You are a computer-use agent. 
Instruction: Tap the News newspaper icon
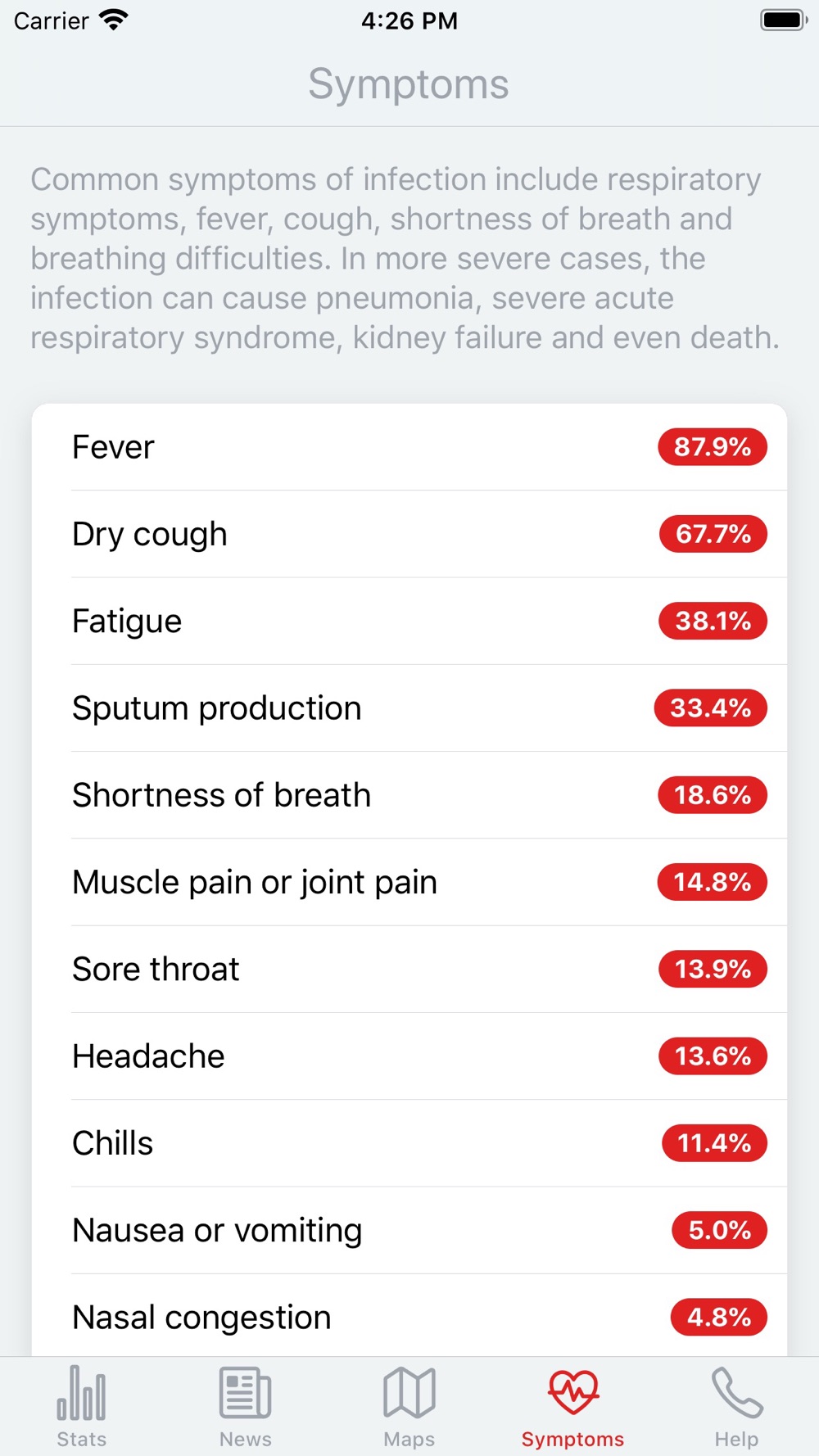pos(245,1392)
